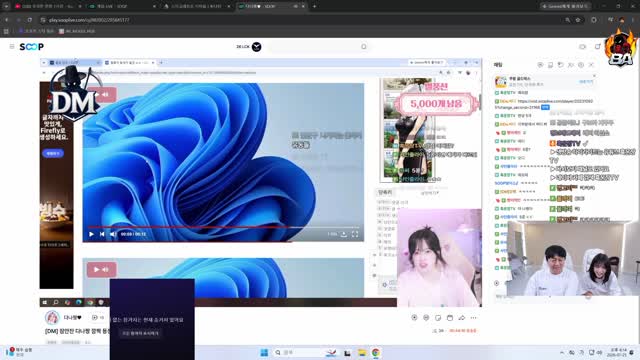The width and height of the screenshot is (640, 360).
Task: Click the first icon below player right side
Action: pos(414,318)
